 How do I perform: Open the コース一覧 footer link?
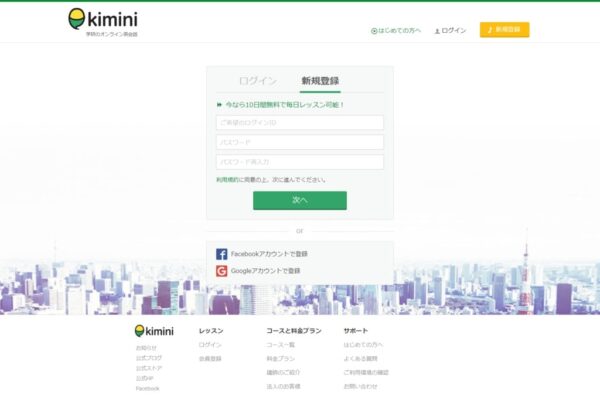click(x=280, y=345)
